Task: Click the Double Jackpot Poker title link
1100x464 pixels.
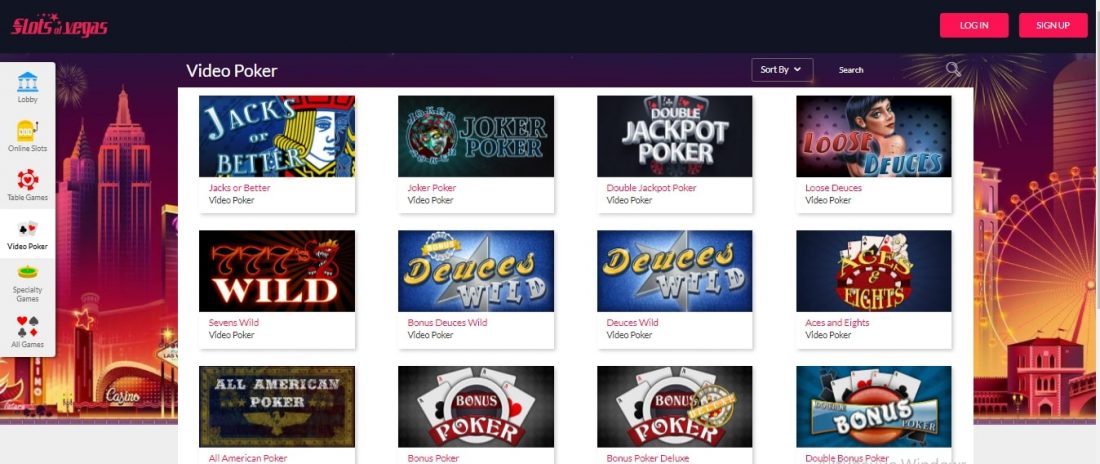Action: coord(651,188)
